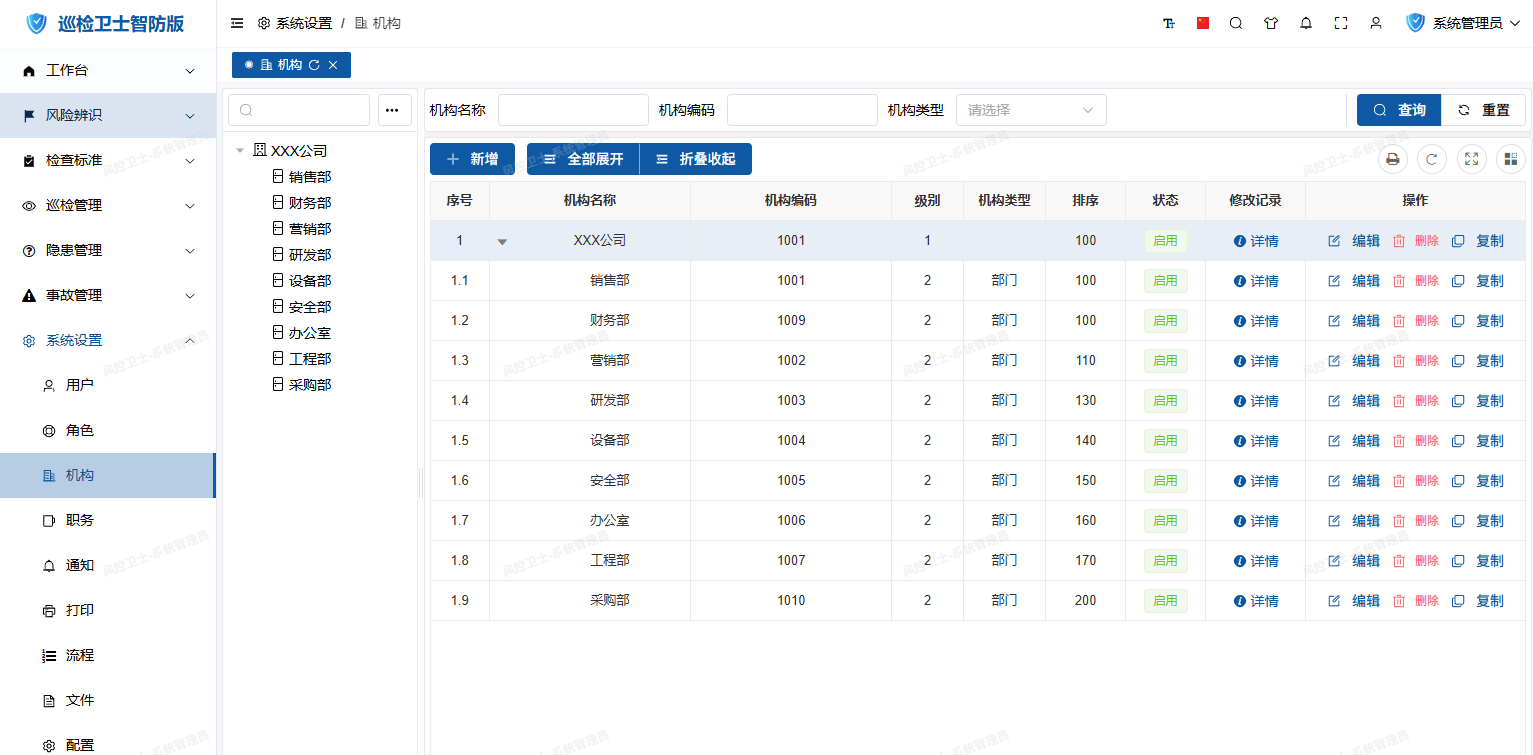The image size is (1533, 755).
Task: Open the notifications bell icon
Action: [x=1306, y=23]
